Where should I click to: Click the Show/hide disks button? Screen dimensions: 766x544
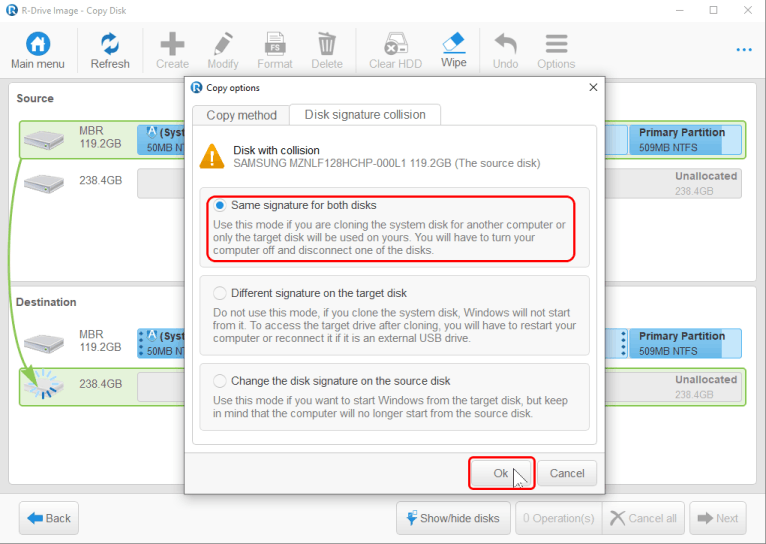(x=453, y=518)
